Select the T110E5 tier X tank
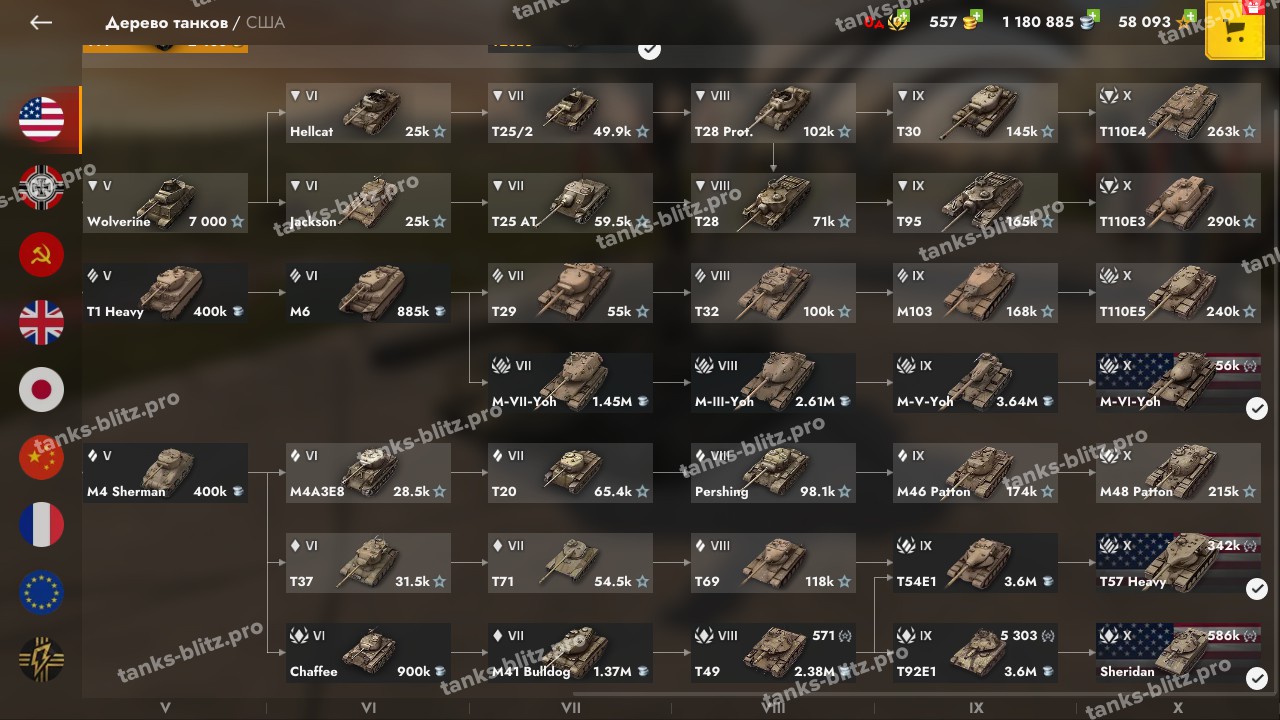Image resolution: width=1280 pixels, height=720 pixels. point(1178,293)
